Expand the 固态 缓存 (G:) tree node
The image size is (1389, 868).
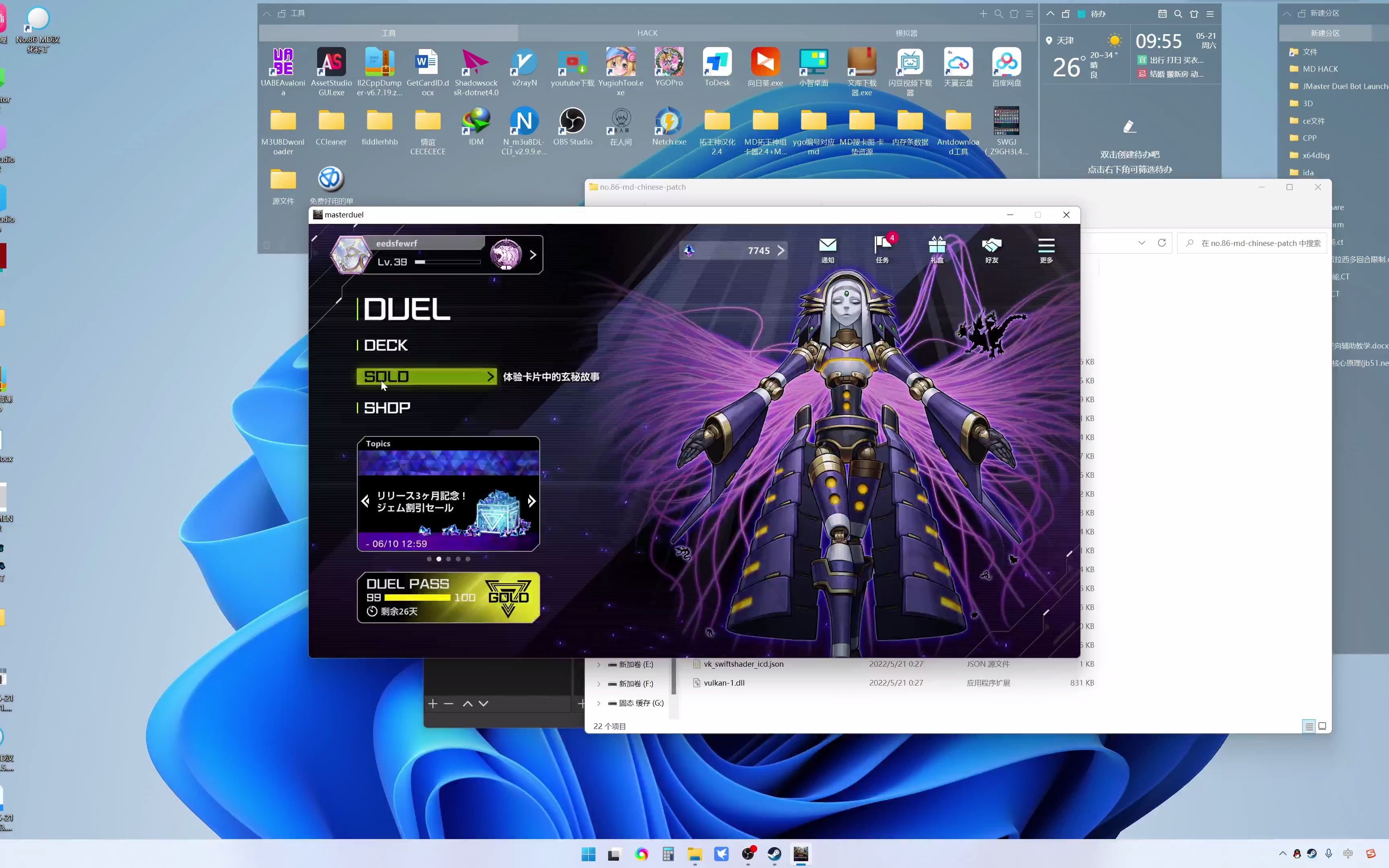(x=599, y=703)
